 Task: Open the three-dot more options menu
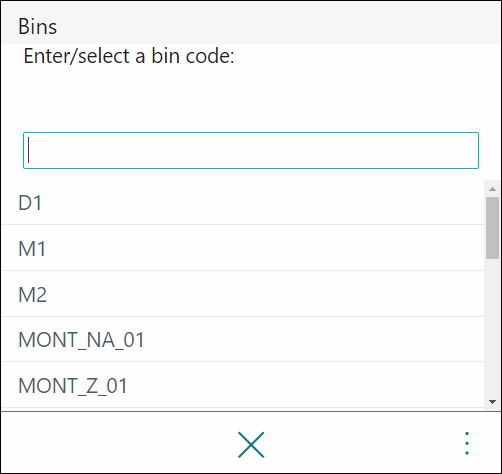point(467,443)
